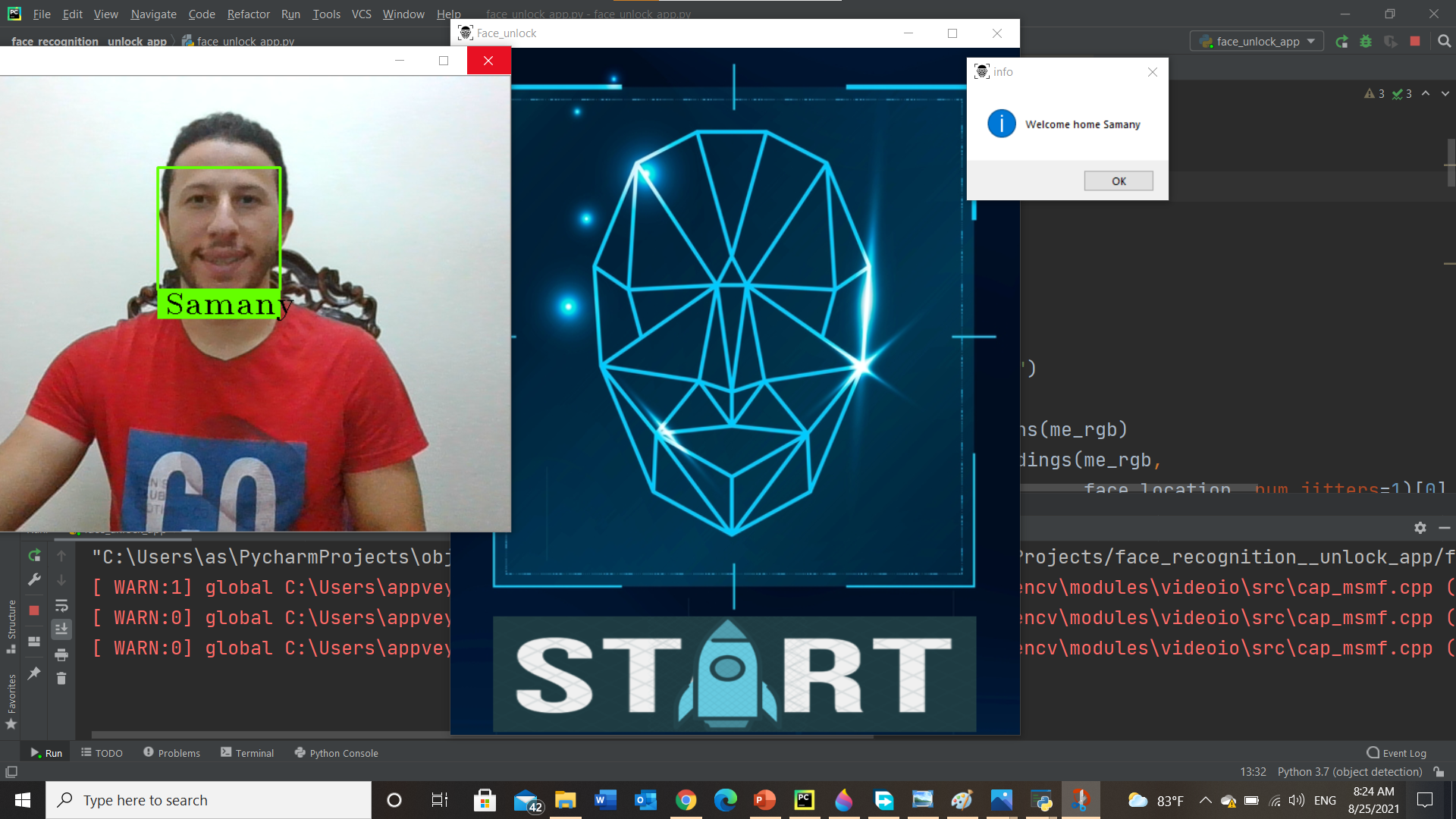1456x819 pixels.
Task: Click the red Stop icon in the top toolbar
Action: pyautogui.click(x=1415, y=41)
